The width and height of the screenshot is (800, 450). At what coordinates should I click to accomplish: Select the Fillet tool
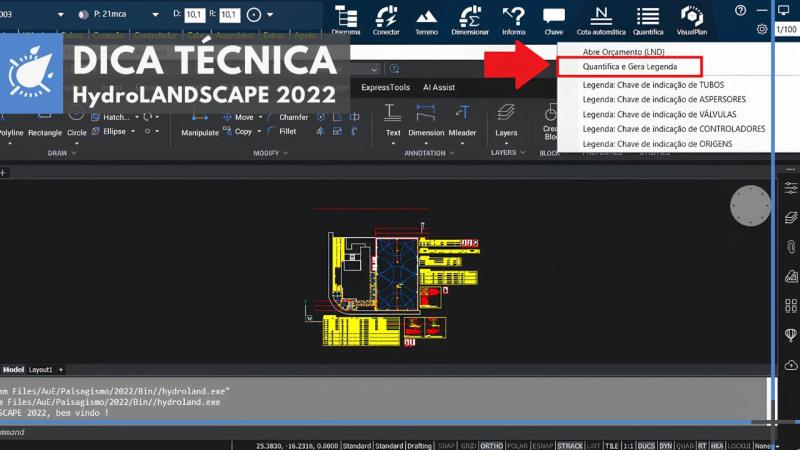point(282,131)
